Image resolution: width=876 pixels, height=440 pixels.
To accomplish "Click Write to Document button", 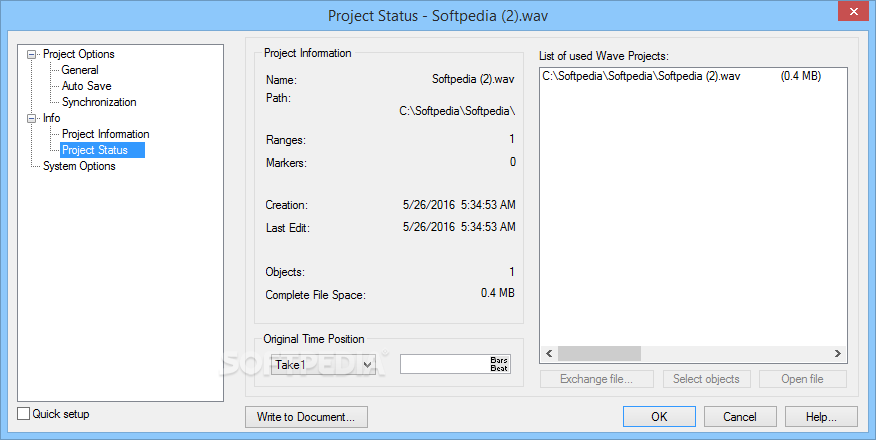I will click(x=306, y=417).
